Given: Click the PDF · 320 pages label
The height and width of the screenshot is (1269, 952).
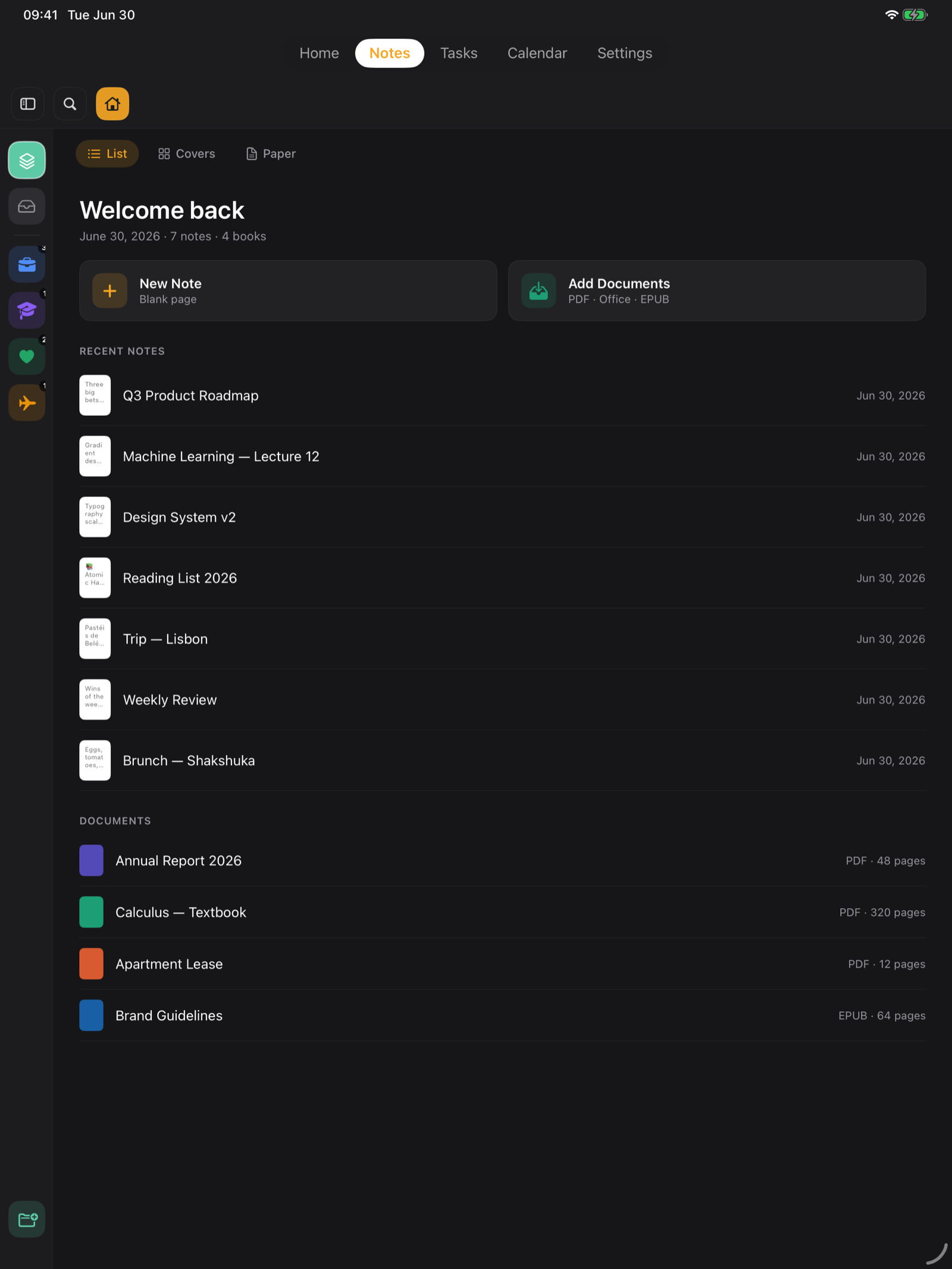Looking at the screenshot, I should pos(882,913).
